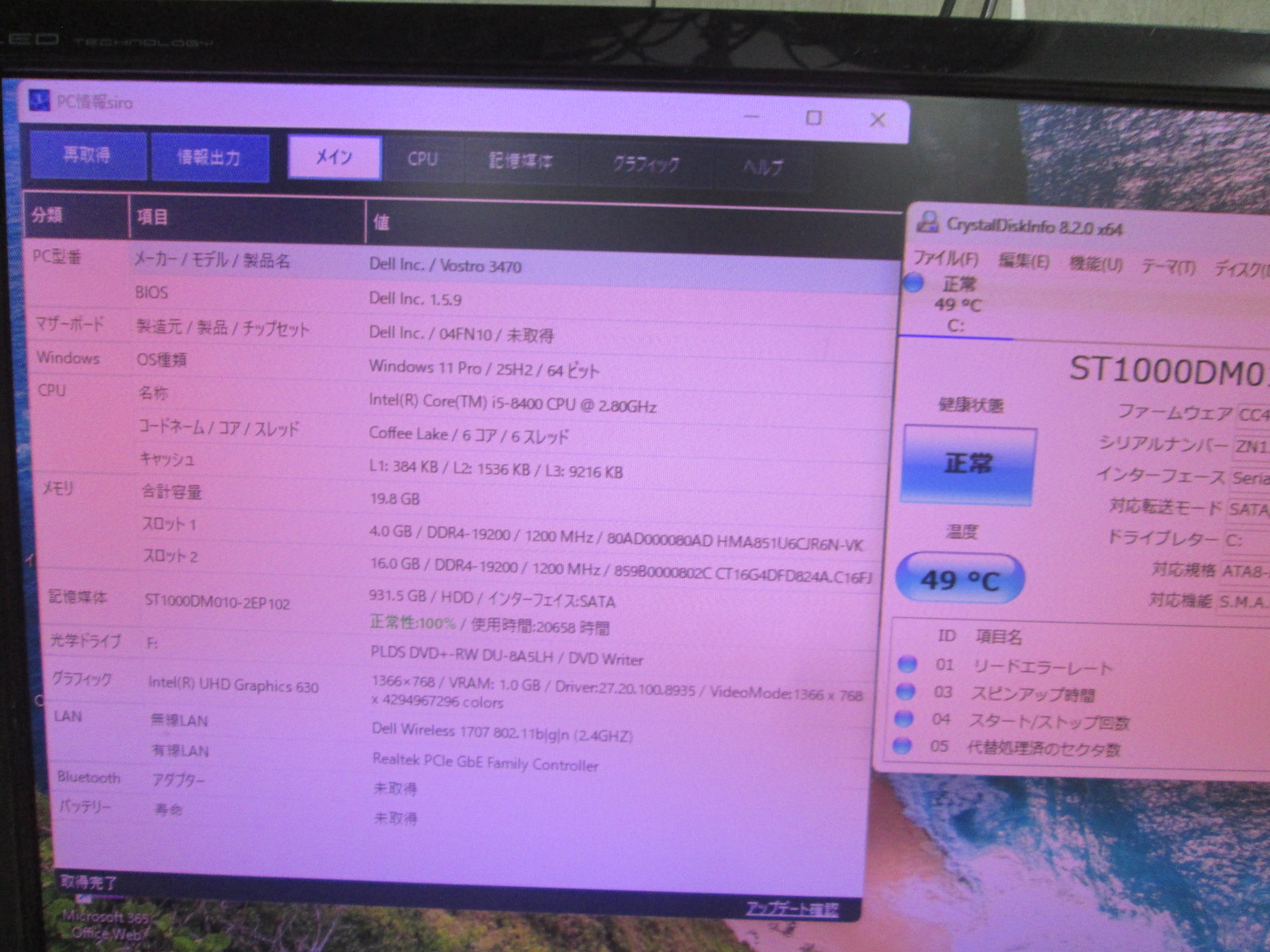The width and height of the screenshot is (1270, 952).
Task: Select the cache value "L1: 384 KB / L2: 1536 KB / L3: 9216 KB"
Action: click(495, 468)
